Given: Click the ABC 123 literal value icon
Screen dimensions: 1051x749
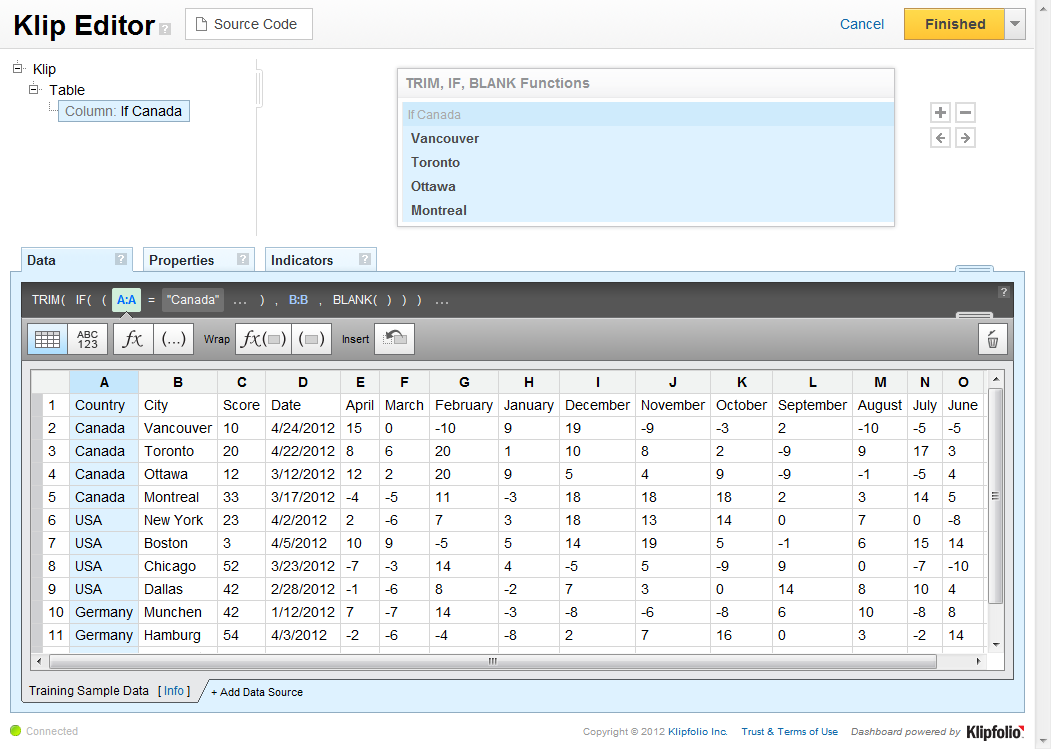Looking at the screenshot, I should point(88,339).
